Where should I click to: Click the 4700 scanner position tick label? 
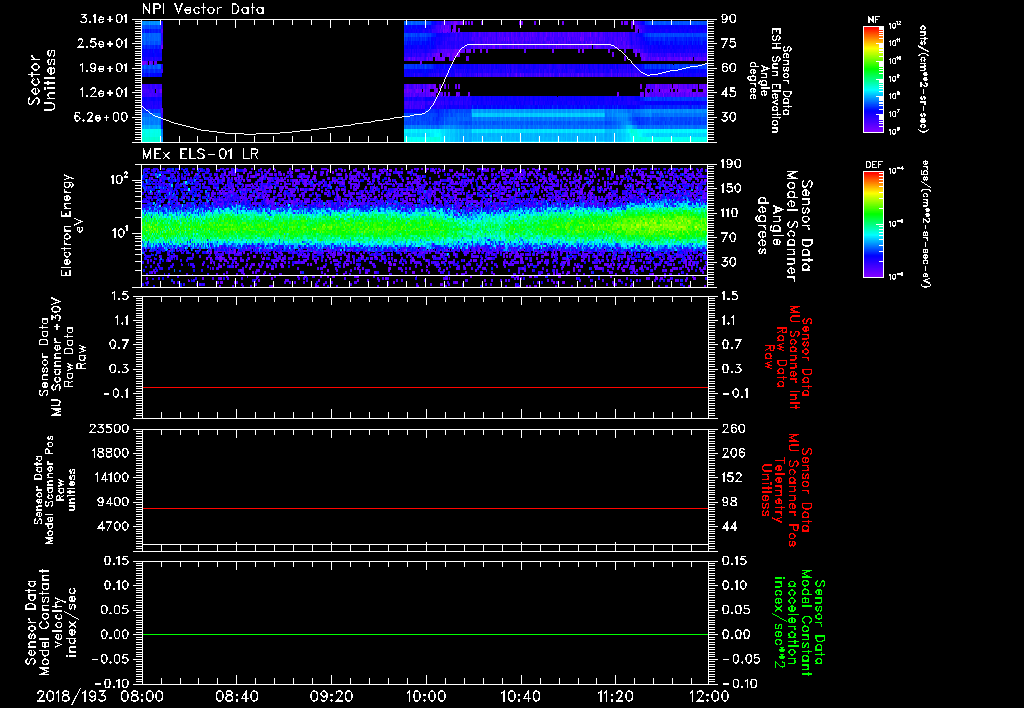click(x=113, y=526)
